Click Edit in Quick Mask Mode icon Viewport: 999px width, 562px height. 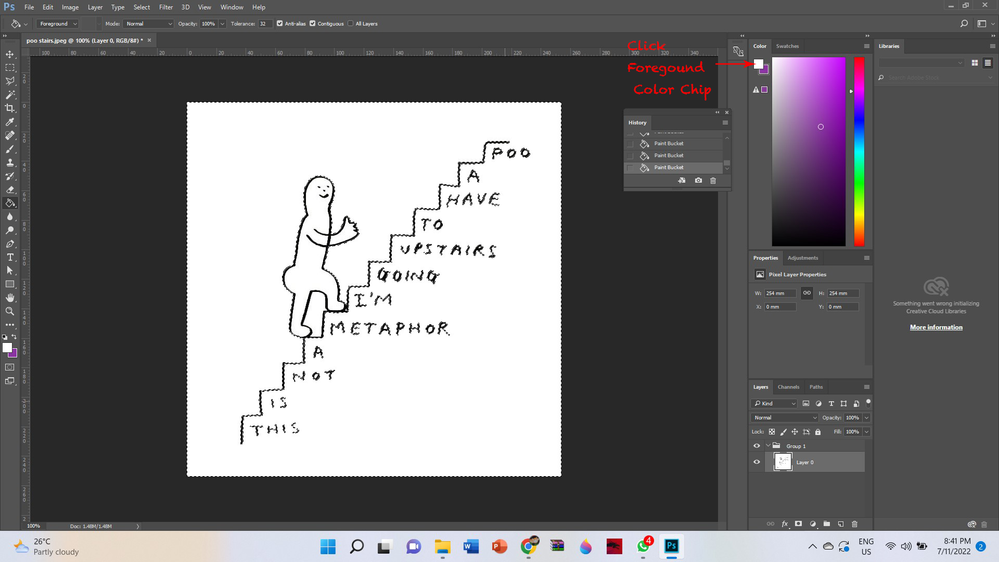10,368
